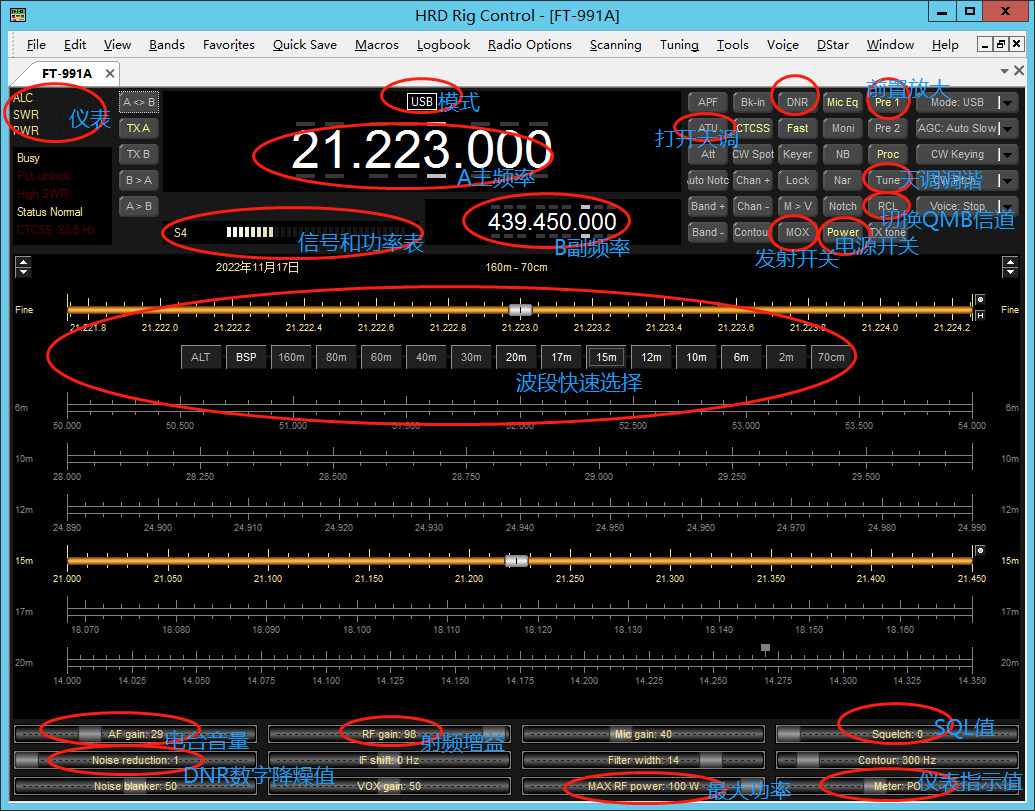The width and height of the screenshot is (1035, 811).
Task: Select the 70cm band button
Action: coord(831,357)
